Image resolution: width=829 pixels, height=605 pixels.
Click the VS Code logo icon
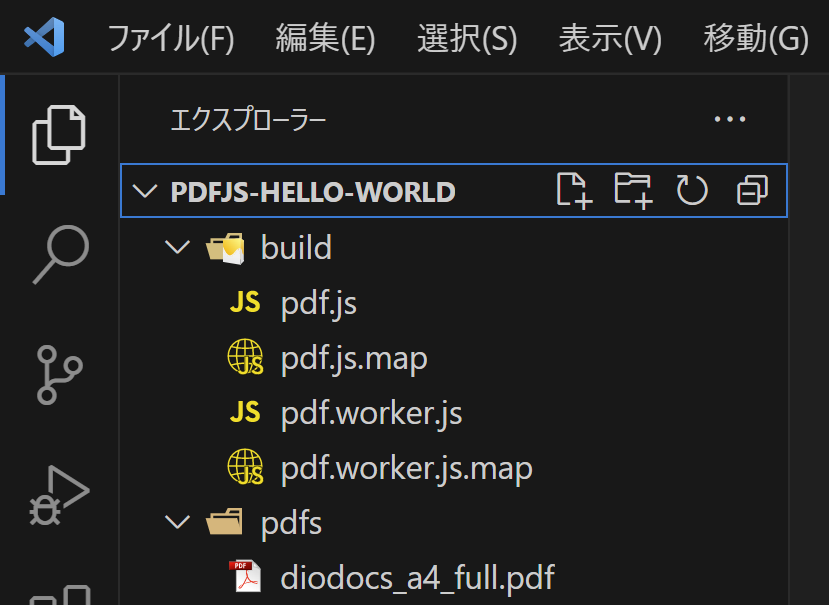coord(44,37)
